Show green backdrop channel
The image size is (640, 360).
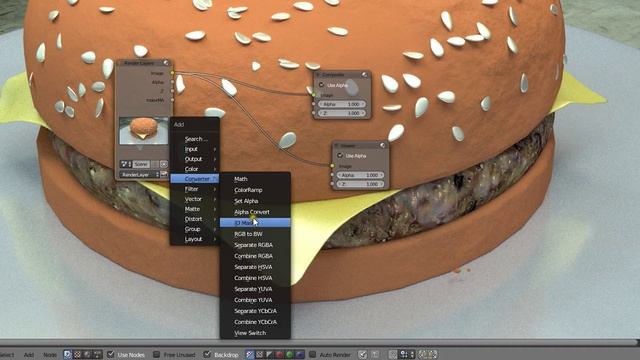[289, 354]
